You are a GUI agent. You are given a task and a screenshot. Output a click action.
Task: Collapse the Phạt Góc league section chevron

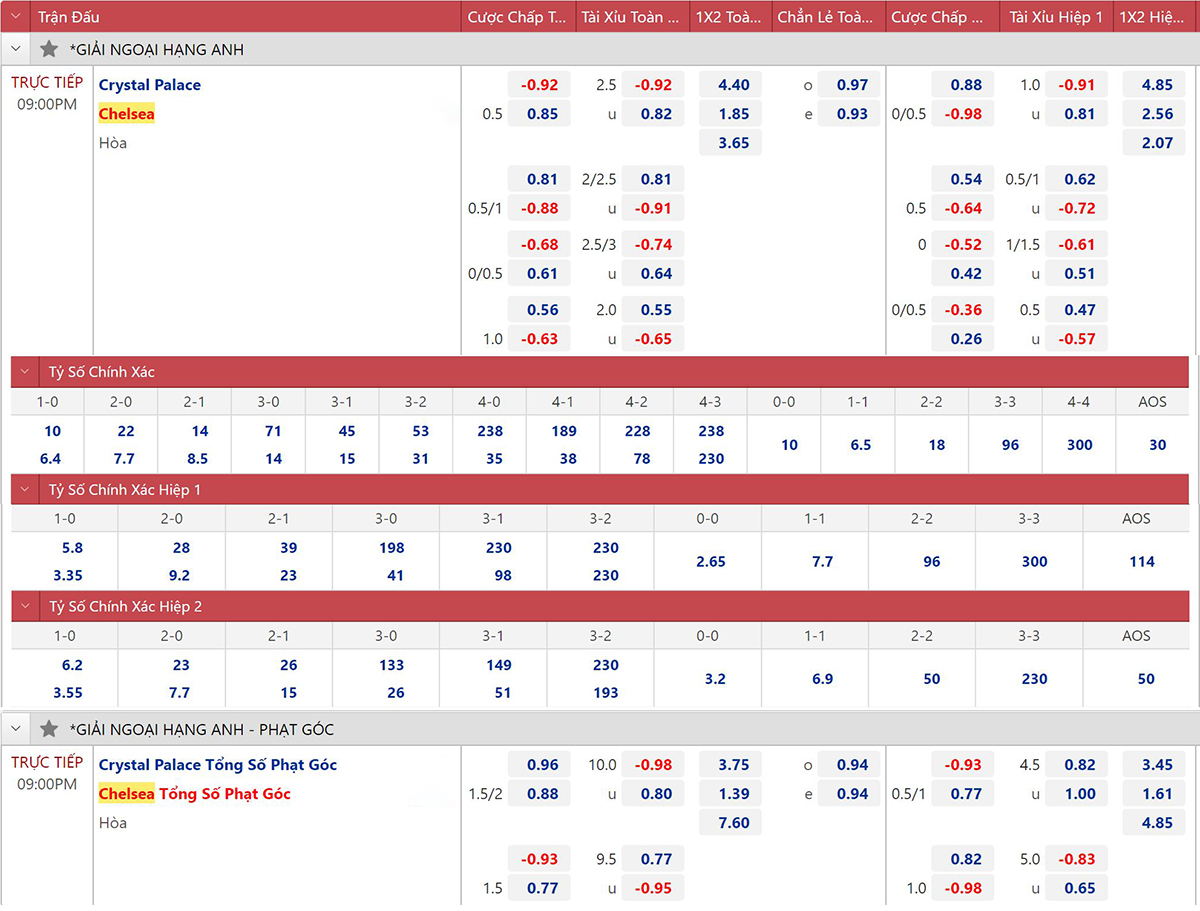[15, 729]
